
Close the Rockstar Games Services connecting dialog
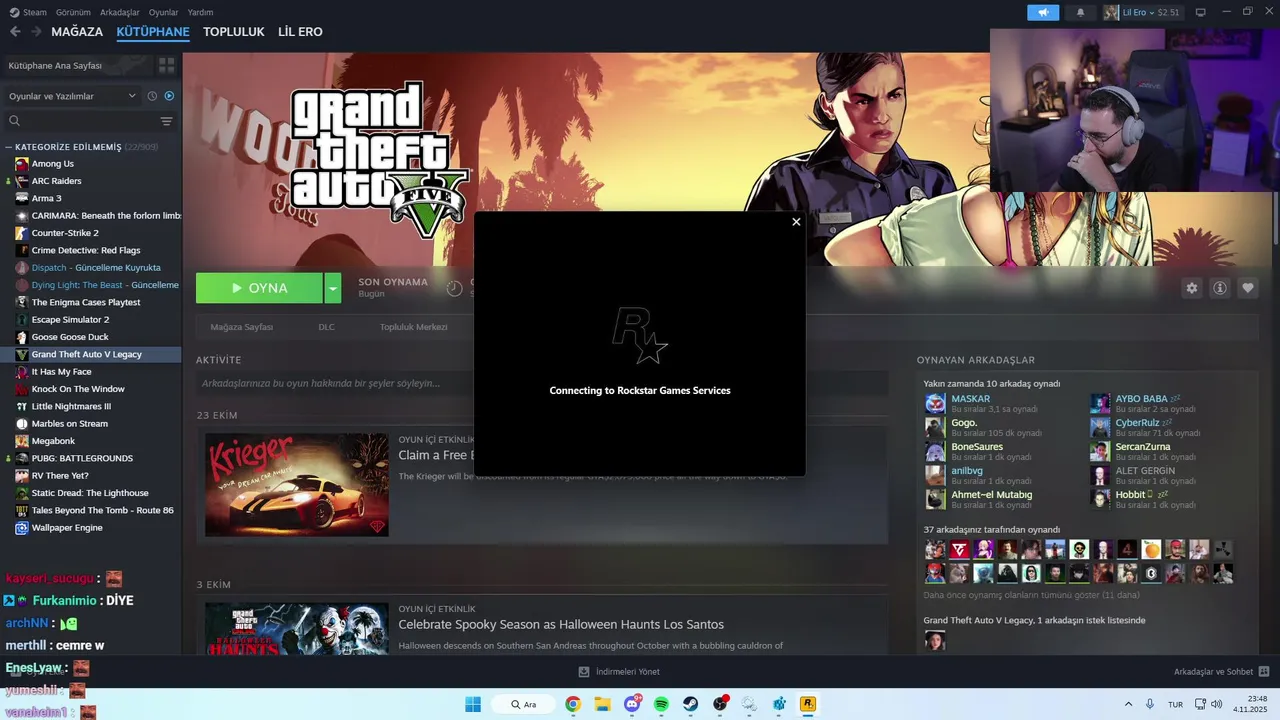tap(796, 222)
